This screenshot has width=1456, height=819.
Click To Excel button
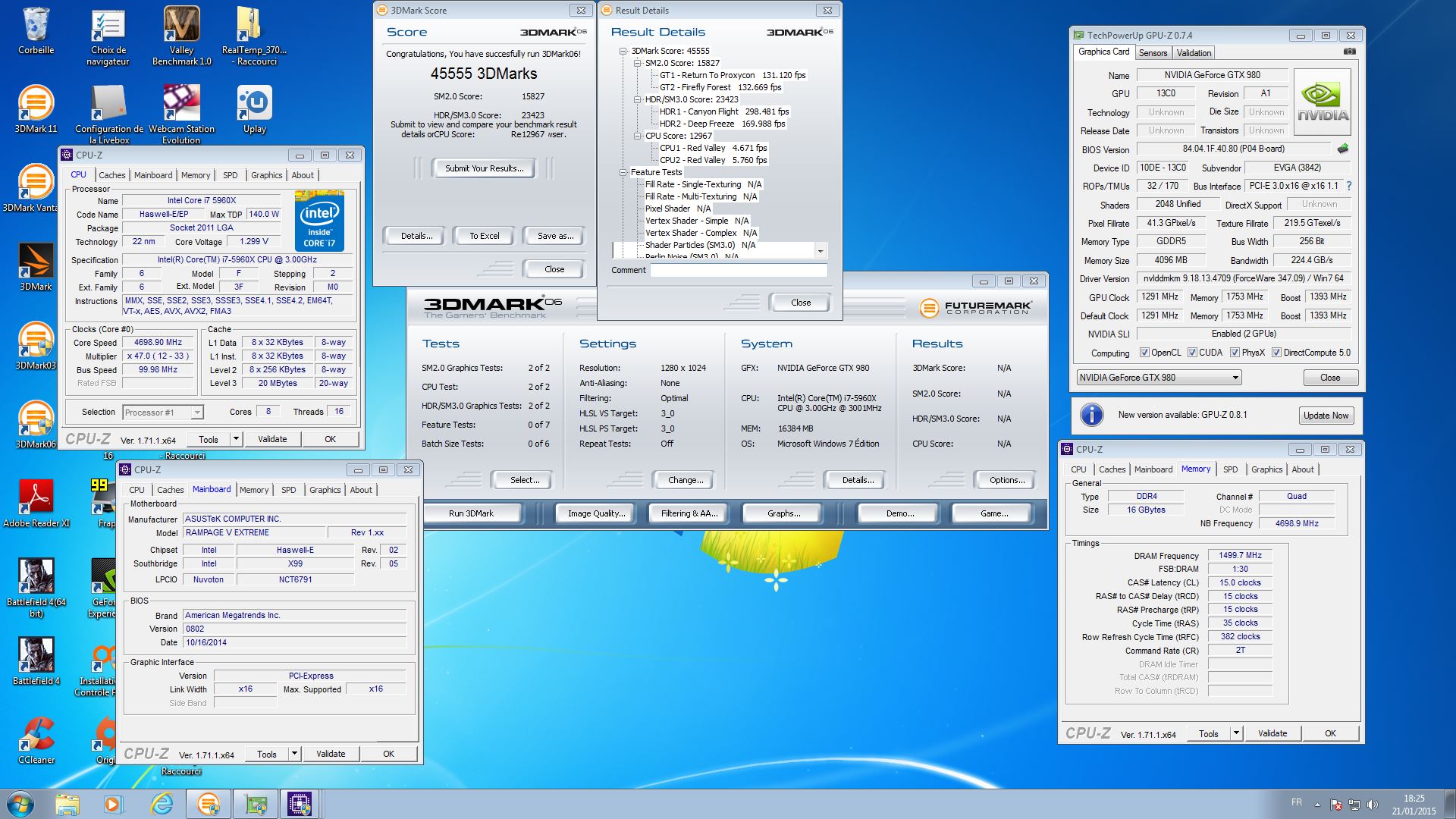click(484, 236)
